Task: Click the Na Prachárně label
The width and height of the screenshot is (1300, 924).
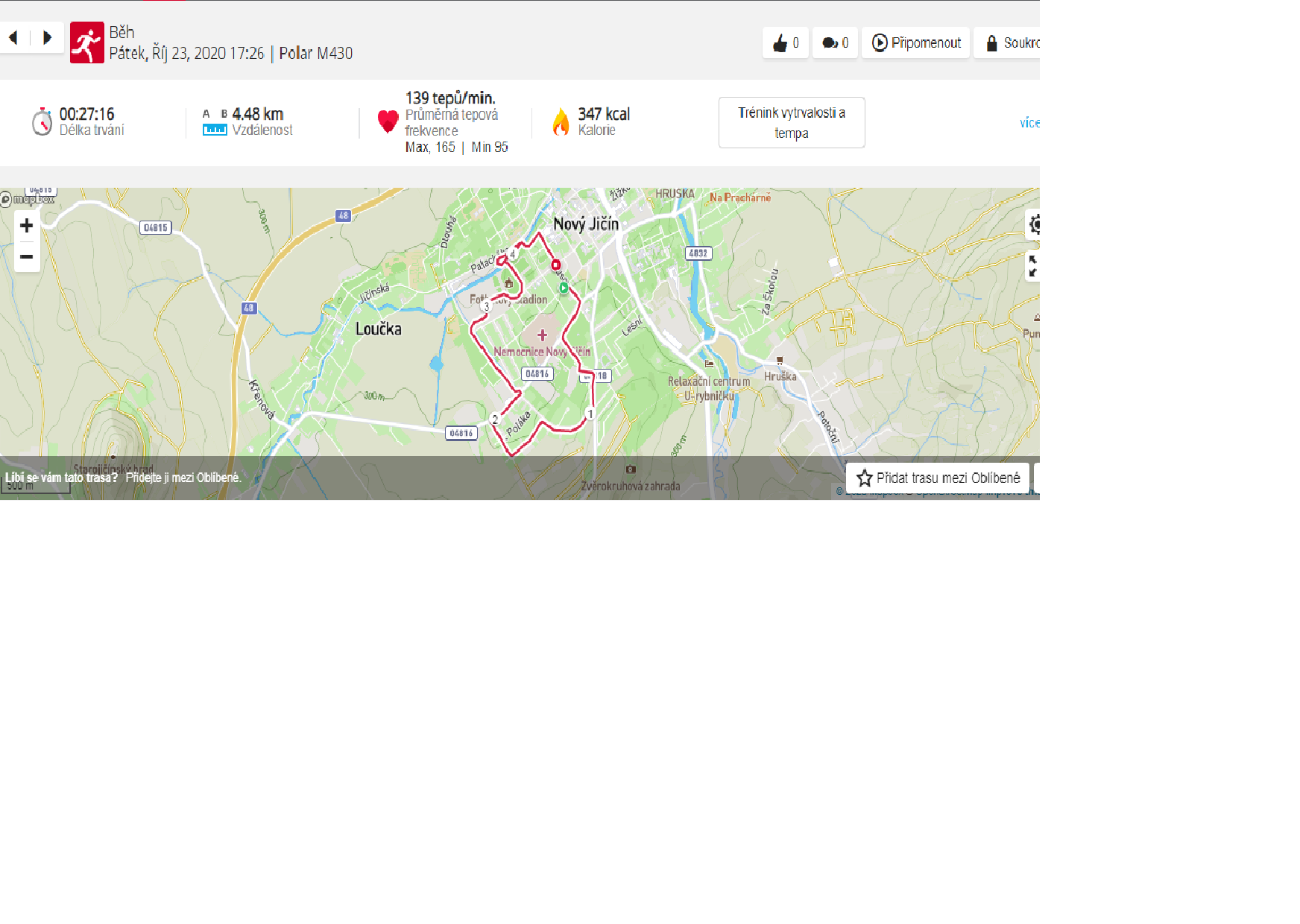Action: [740, 197]
